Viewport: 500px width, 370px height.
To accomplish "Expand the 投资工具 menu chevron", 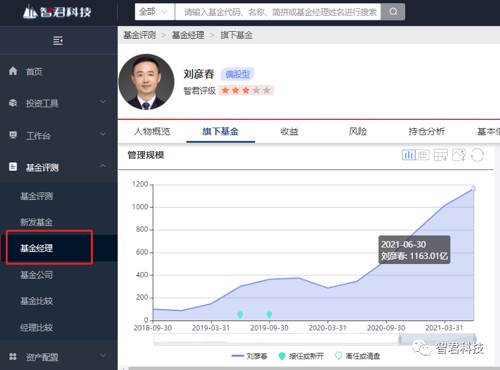I will coord(103,102).
